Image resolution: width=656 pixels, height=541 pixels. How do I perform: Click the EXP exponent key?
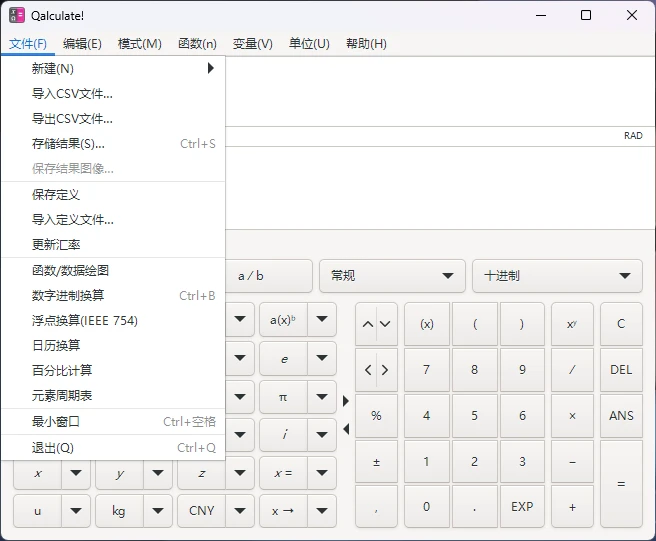(522, 507)
